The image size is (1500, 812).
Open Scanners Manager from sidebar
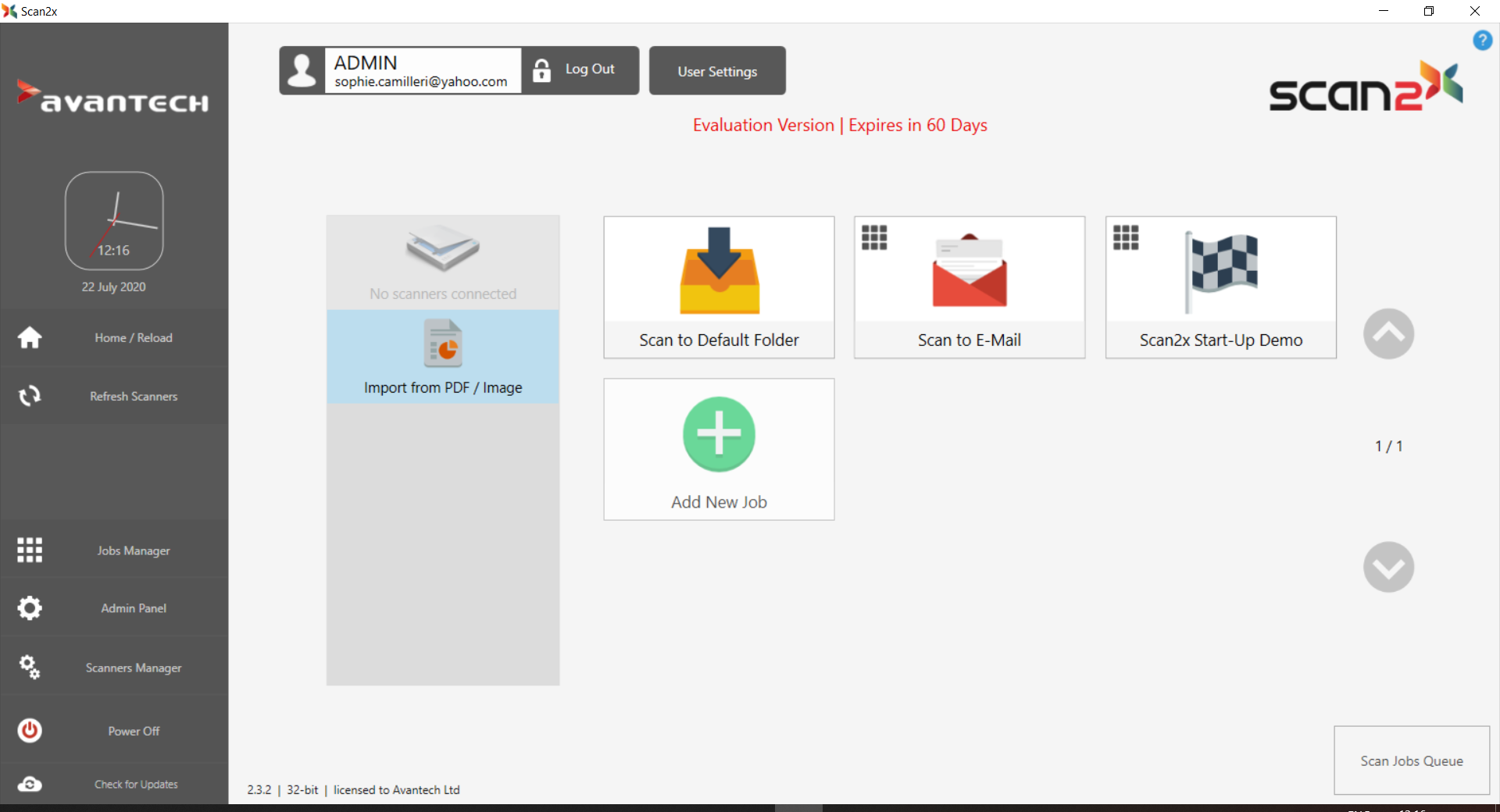[133, 668]
